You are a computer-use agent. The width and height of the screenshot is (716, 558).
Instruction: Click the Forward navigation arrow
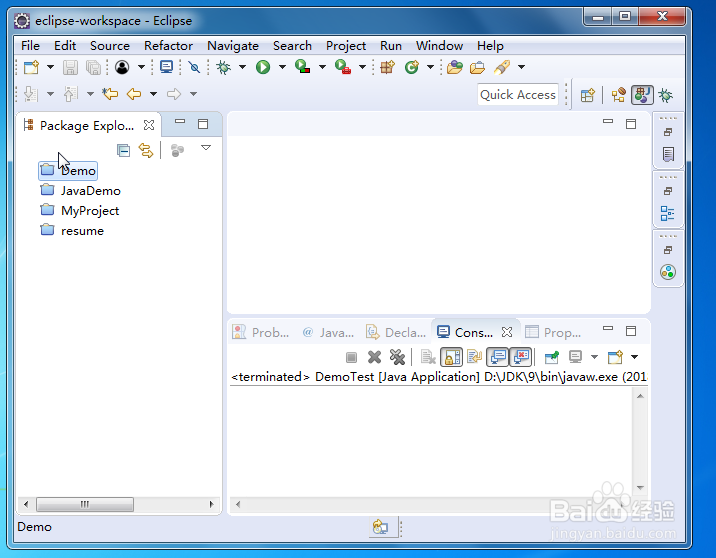tap(174, 94)
